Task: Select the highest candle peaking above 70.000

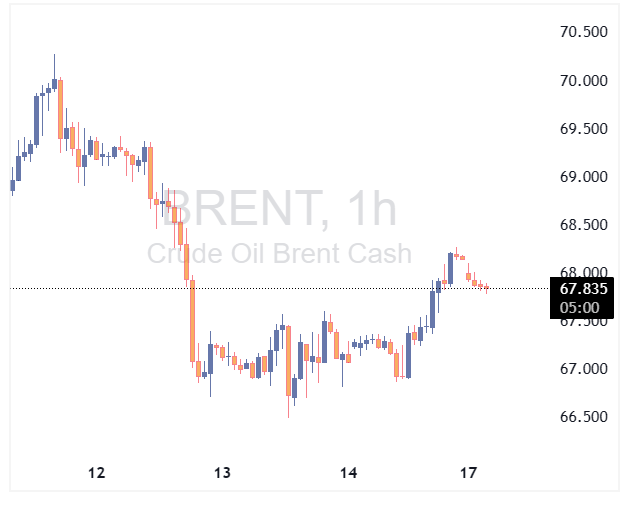Action: pos(54,82)
